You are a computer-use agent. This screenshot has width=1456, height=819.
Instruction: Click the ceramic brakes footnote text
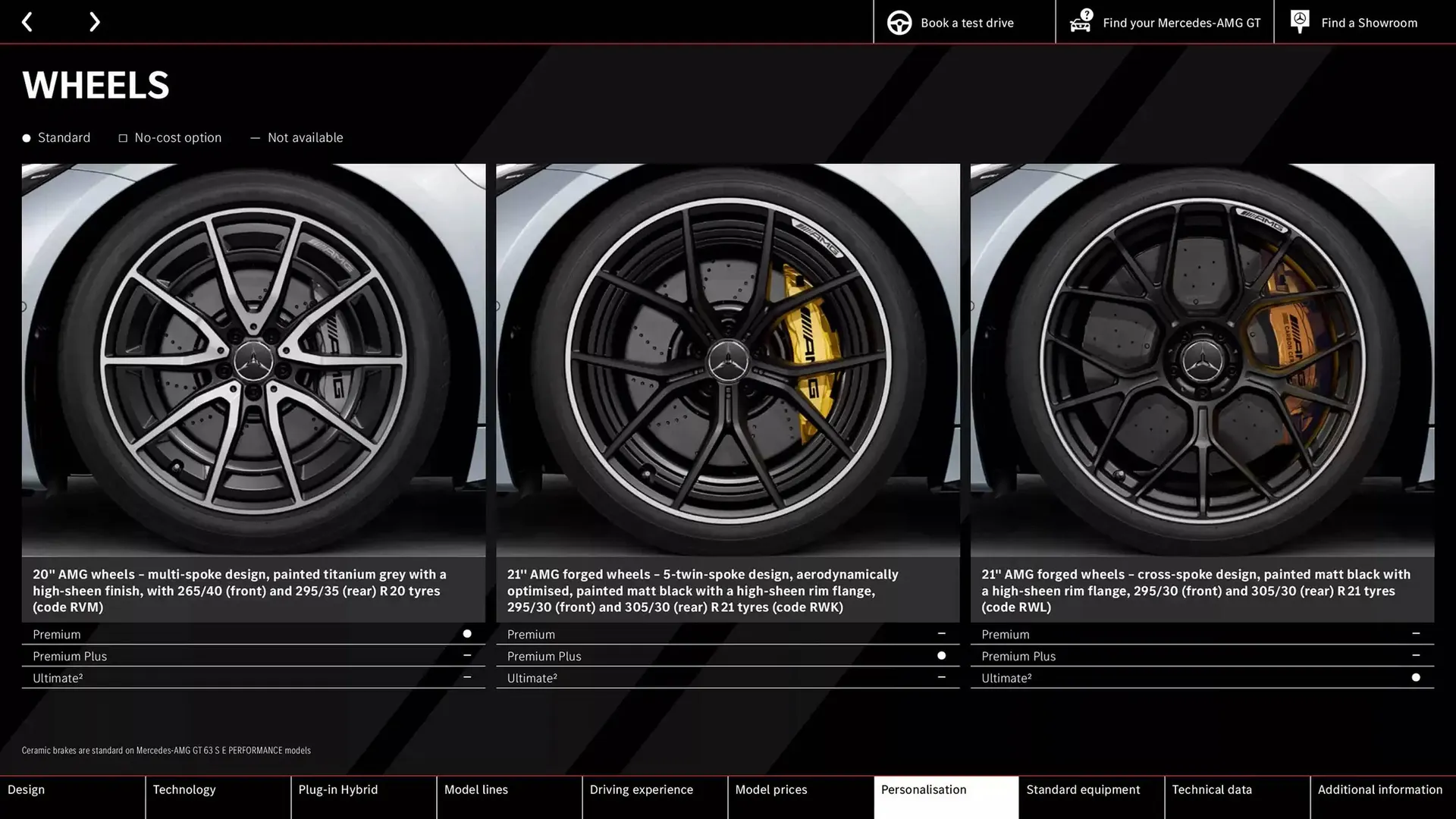(166, 751)
